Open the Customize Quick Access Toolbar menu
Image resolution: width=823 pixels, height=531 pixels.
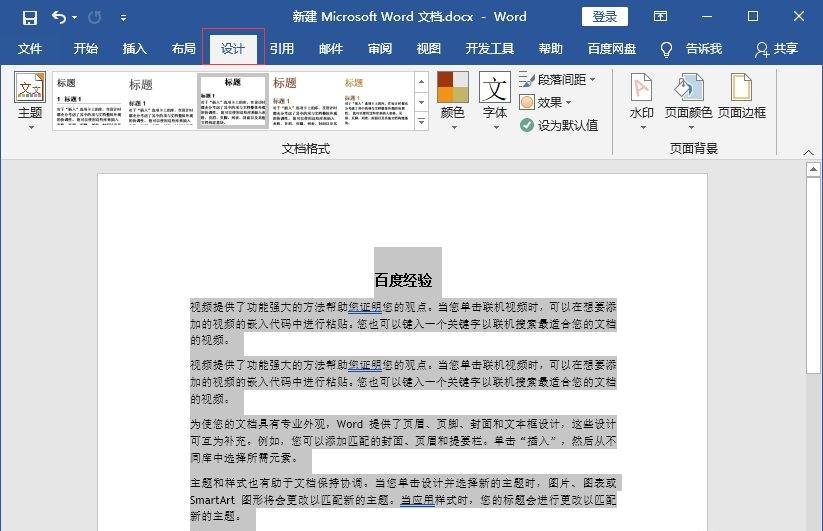point(123,18)
